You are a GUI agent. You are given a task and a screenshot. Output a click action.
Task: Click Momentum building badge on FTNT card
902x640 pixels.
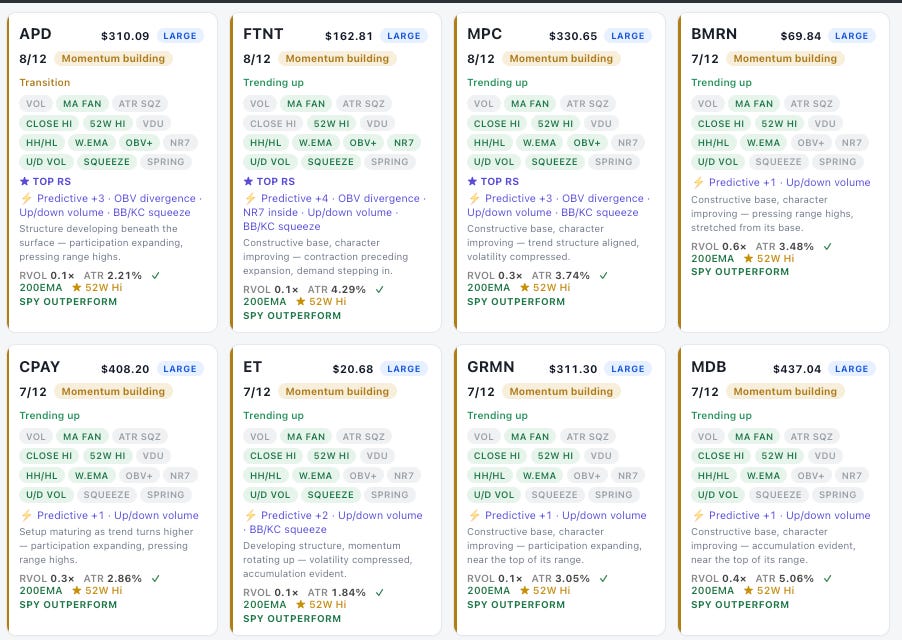pos(337,59)
